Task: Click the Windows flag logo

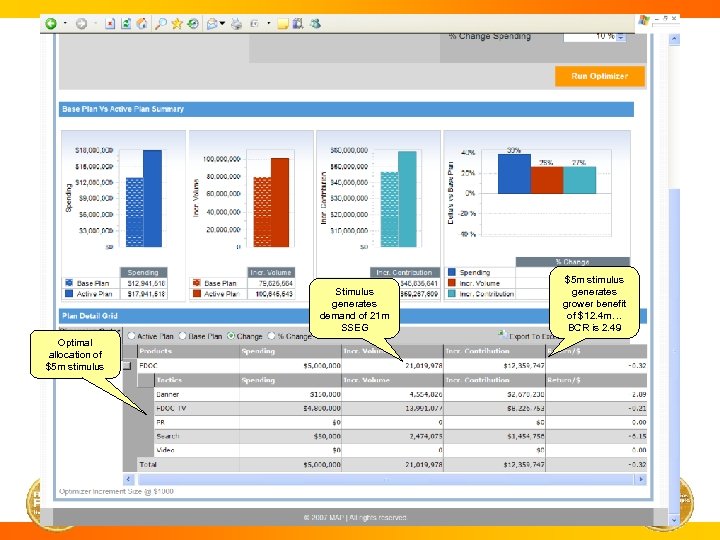Action: 644,20
